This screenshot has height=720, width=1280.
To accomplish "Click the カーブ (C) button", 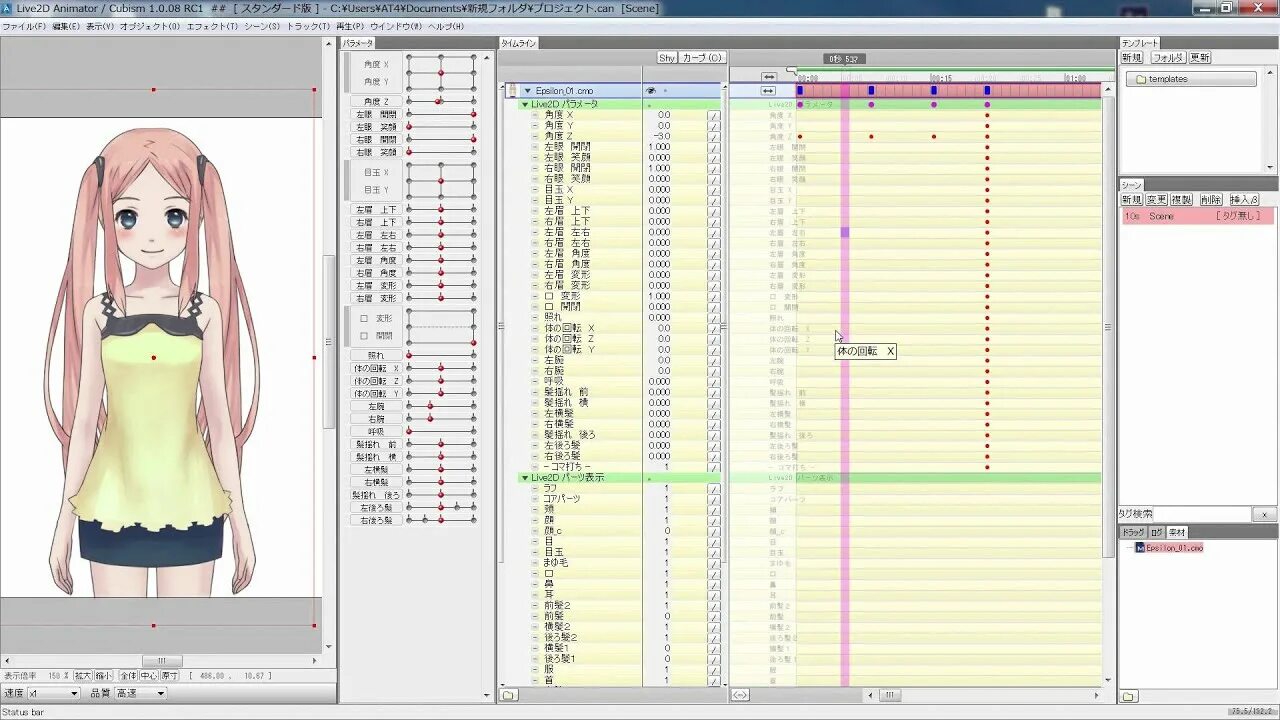I will pos(702,58).
